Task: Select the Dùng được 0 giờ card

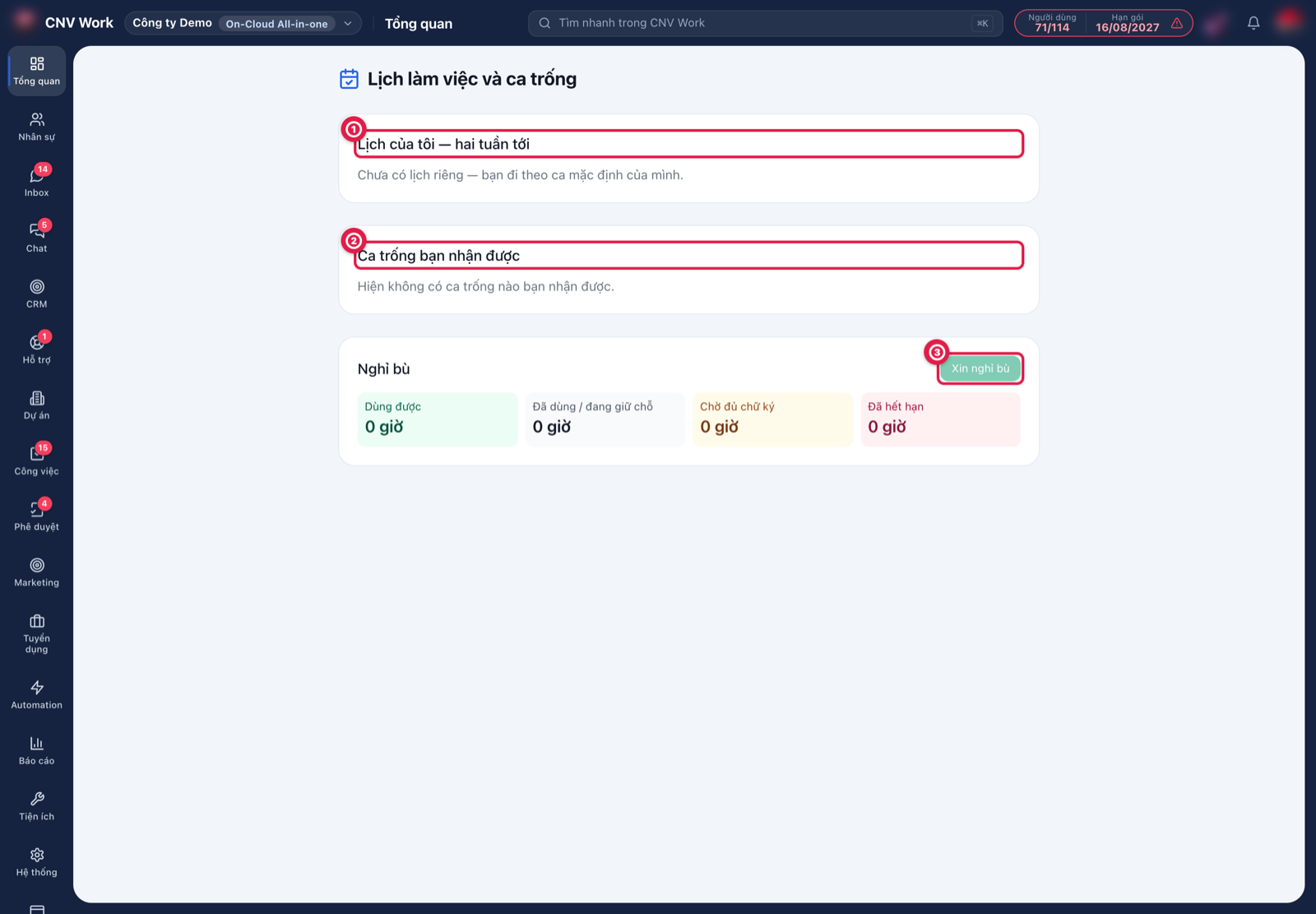Action: [x=438, y=420]
